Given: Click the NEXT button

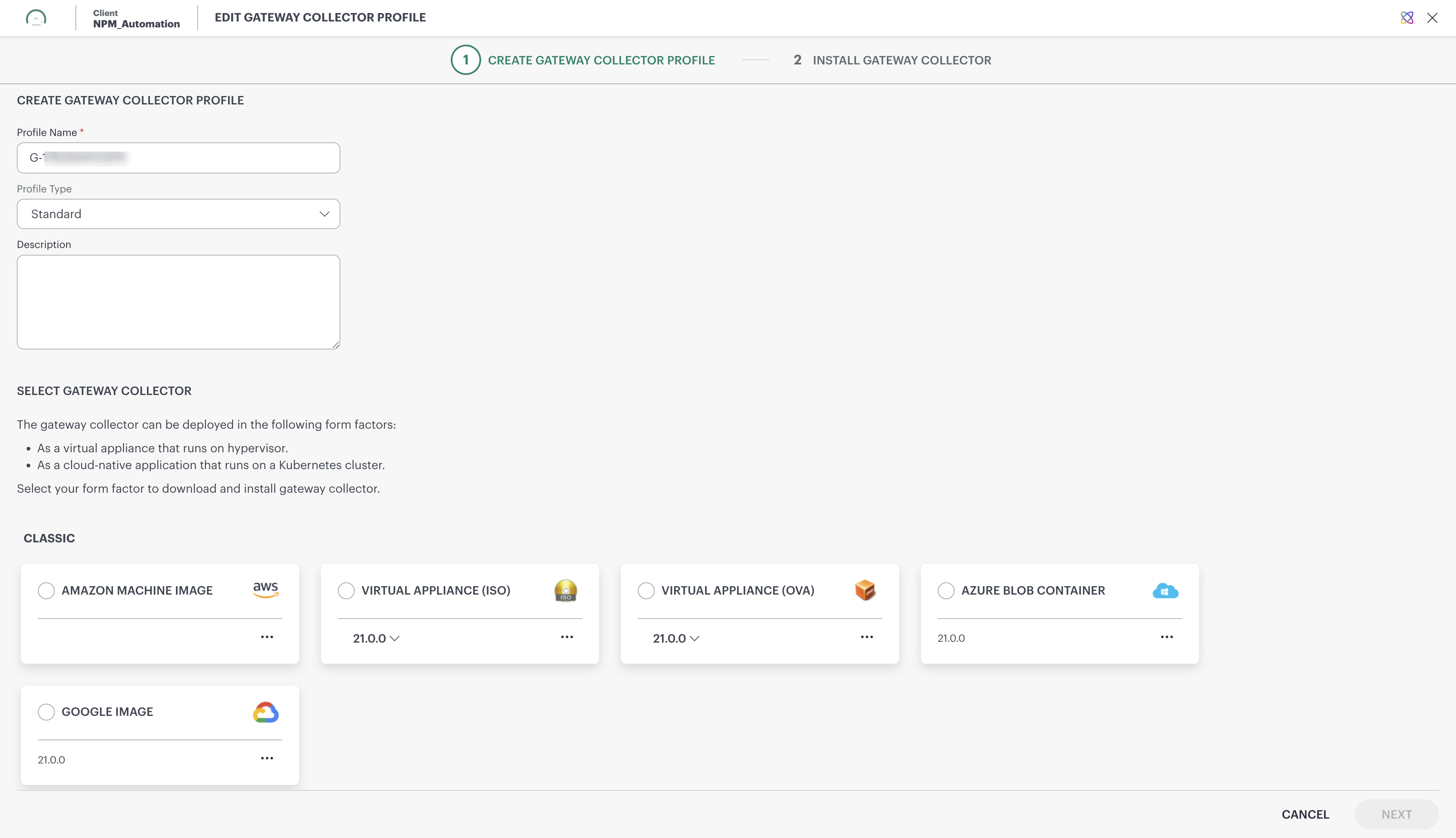Looking at the screenshot, I should tap(1397, 814).
